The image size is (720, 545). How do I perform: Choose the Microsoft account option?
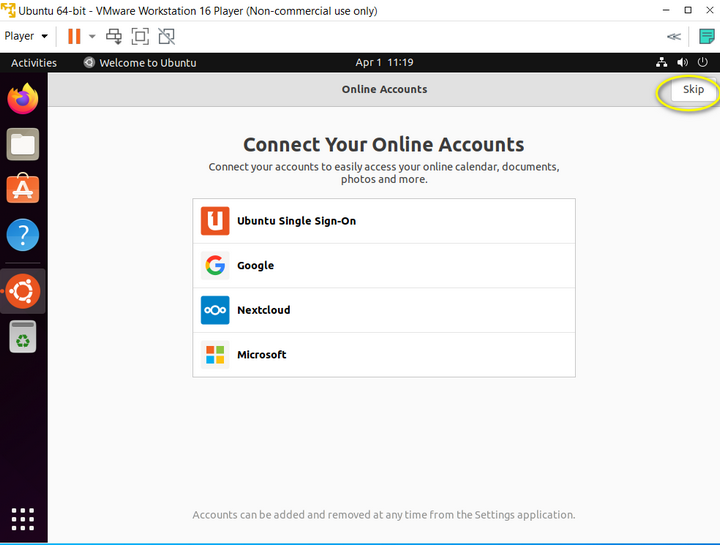coord(384,354)
